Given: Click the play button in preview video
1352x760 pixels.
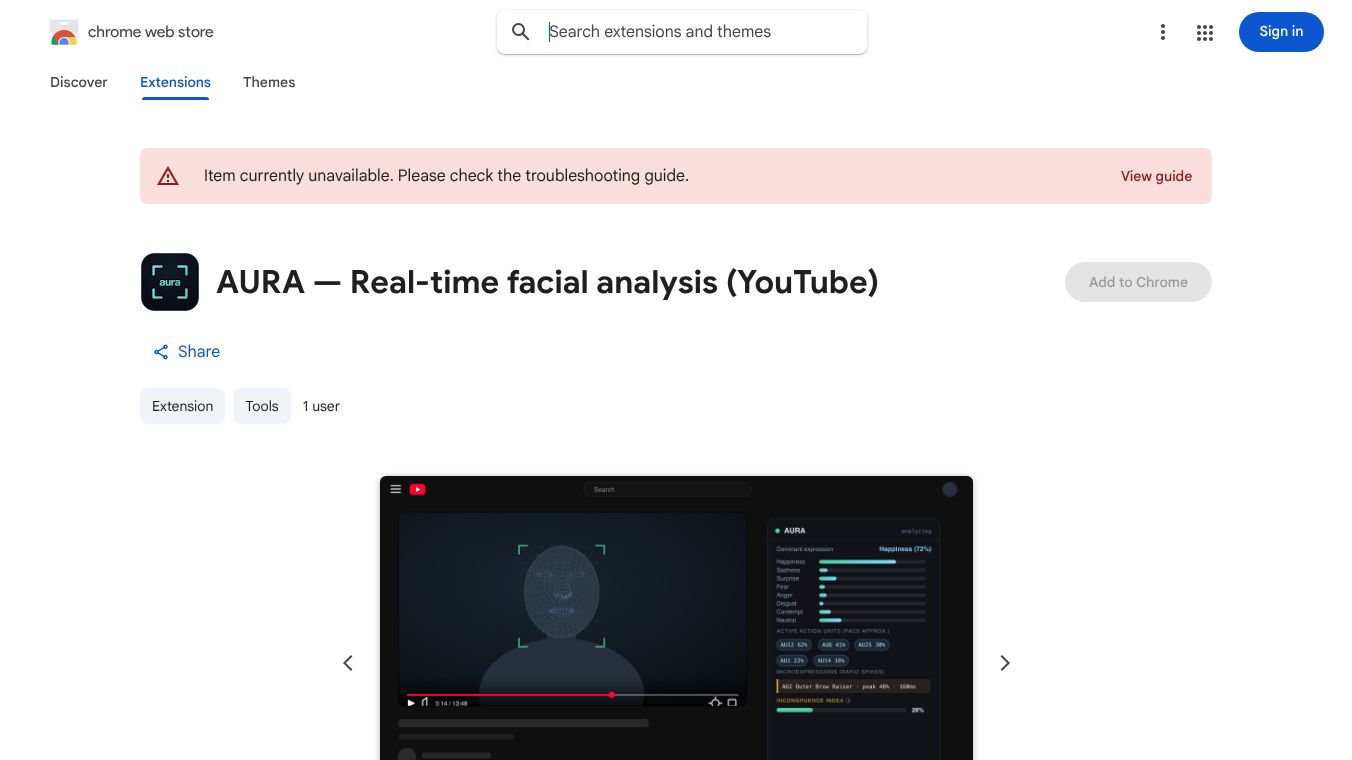Looking at the screenshot, I should [411, 703].
